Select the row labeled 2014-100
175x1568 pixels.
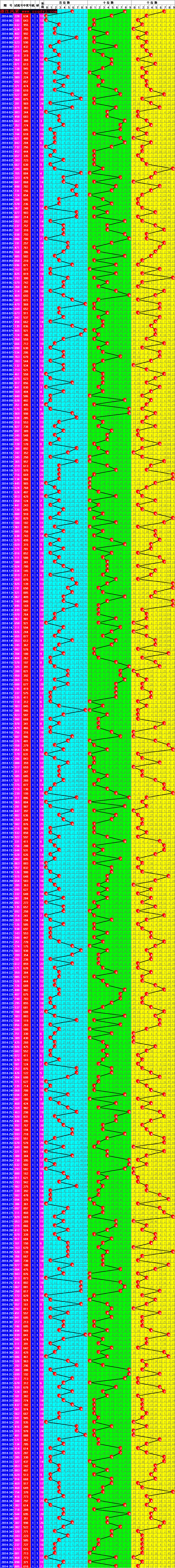point(87,444)
